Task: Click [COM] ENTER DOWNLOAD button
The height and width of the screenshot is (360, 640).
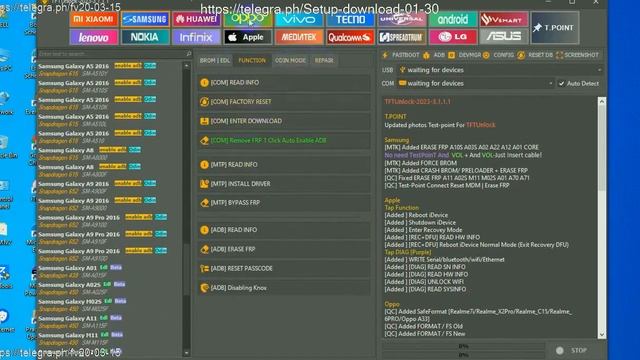Action: pos(284,121)
